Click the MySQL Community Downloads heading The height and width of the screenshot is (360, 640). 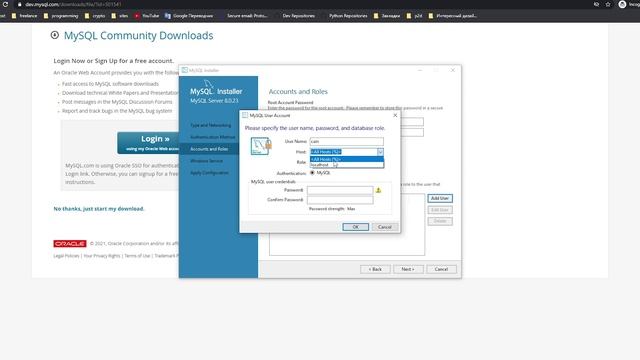click(x=138, y=36)
